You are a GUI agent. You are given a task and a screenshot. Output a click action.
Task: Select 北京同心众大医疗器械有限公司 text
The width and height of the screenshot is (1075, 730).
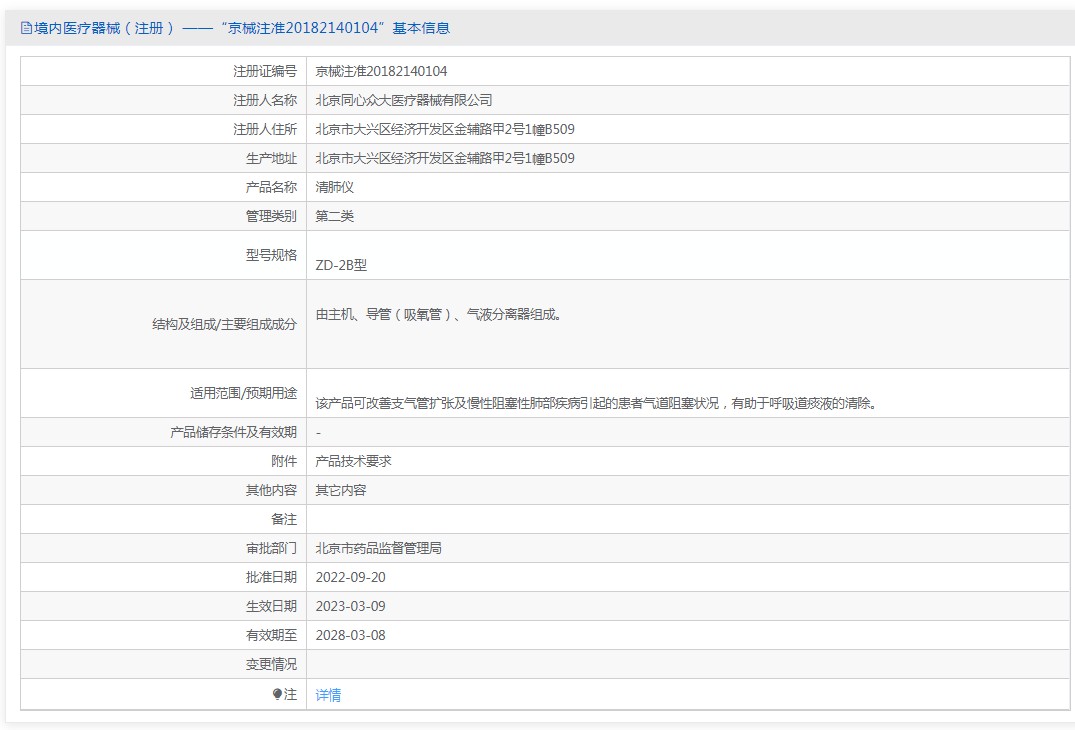coord(404,100)
